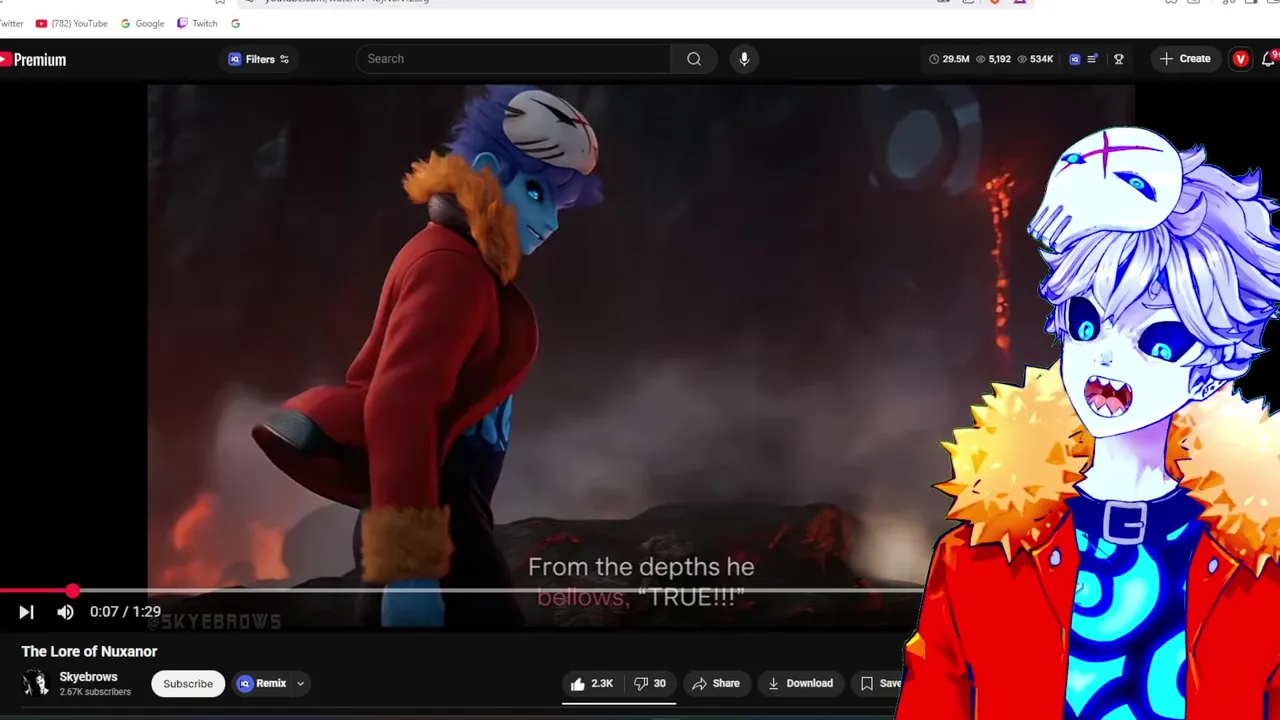
Task: Mute the video with the speaker icon
Action: coord(65,612)
